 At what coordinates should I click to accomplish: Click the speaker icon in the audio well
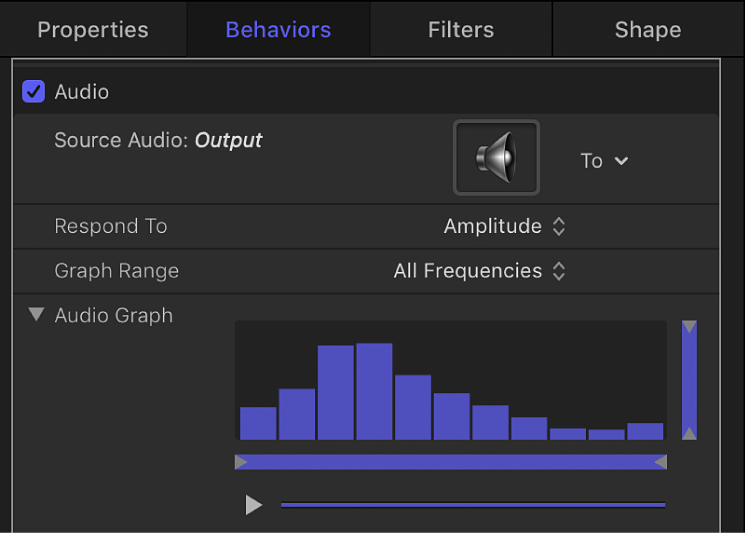[x=496, y=158]
